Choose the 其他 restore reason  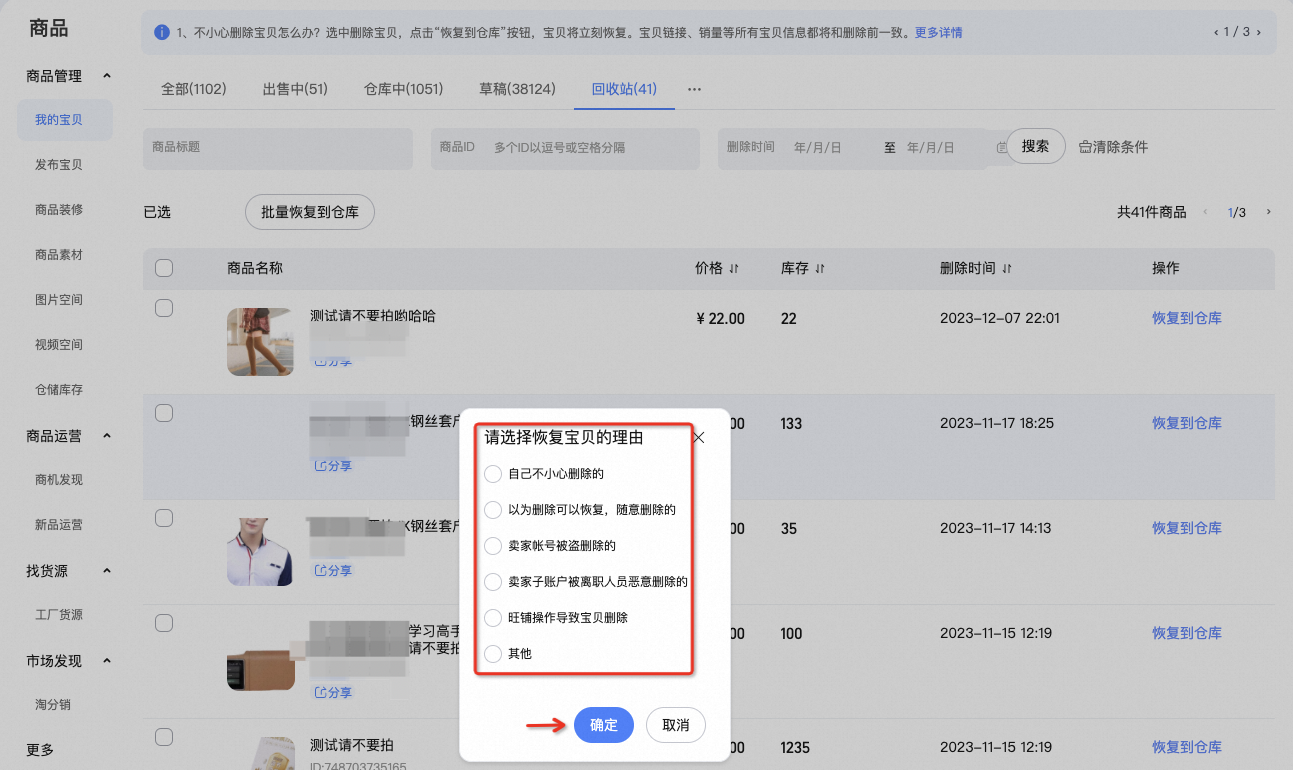click(x=492, y=653)
